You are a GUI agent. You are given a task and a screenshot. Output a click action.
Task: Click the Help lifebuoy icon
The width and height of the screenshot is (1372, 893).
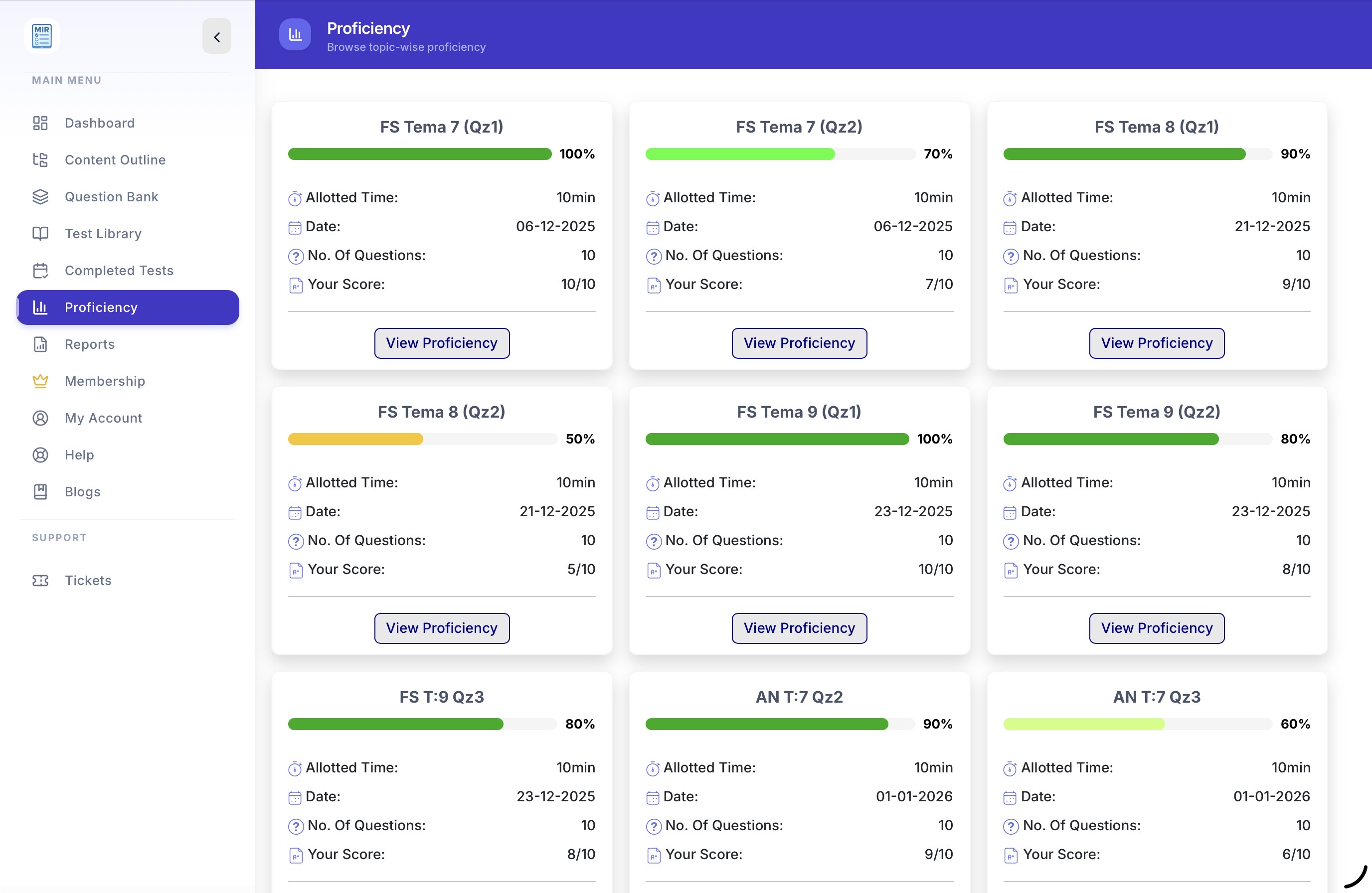point(40,454)
